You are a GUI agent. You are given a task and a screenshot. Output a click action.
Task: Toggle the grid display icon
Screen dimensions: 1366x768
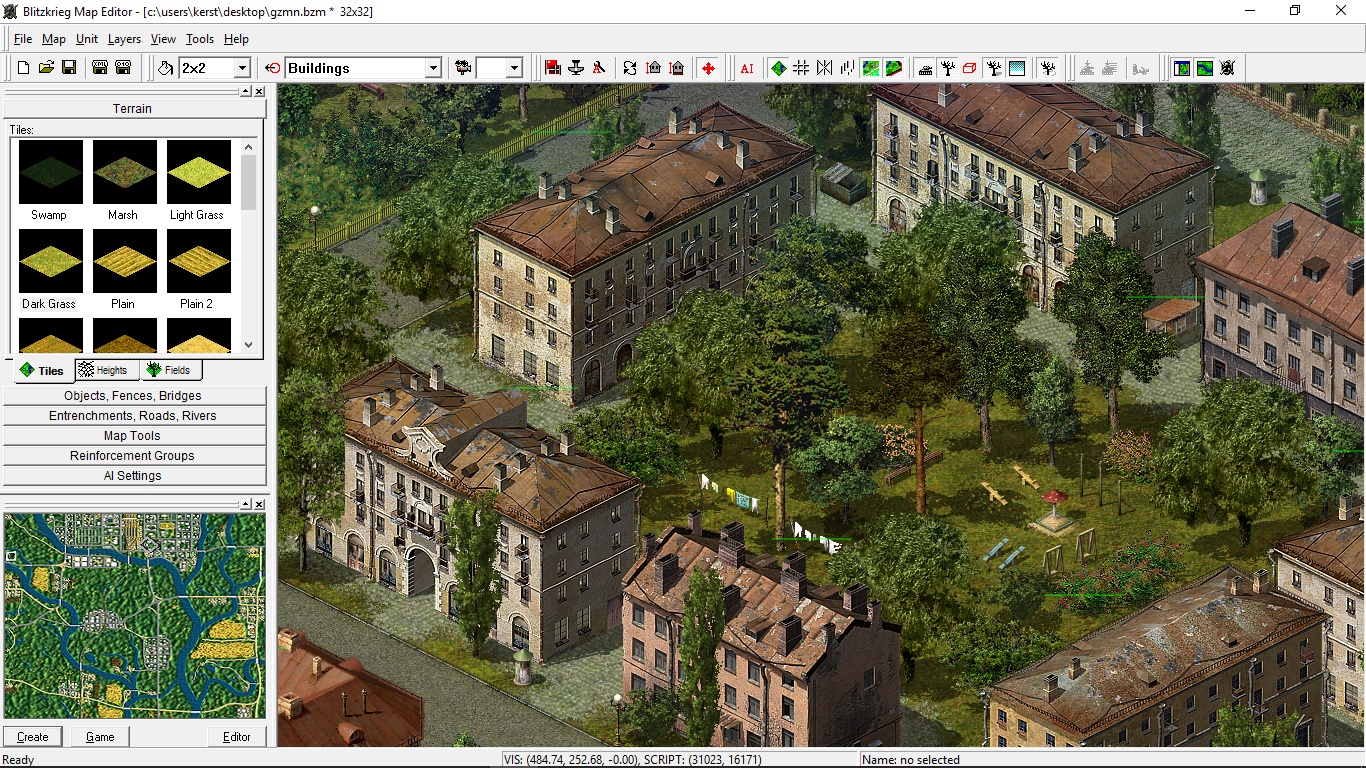pos(801,68)
